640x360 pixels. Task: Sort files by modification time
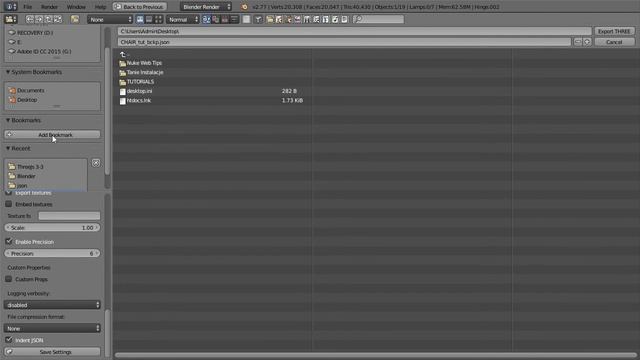(225, 19)
